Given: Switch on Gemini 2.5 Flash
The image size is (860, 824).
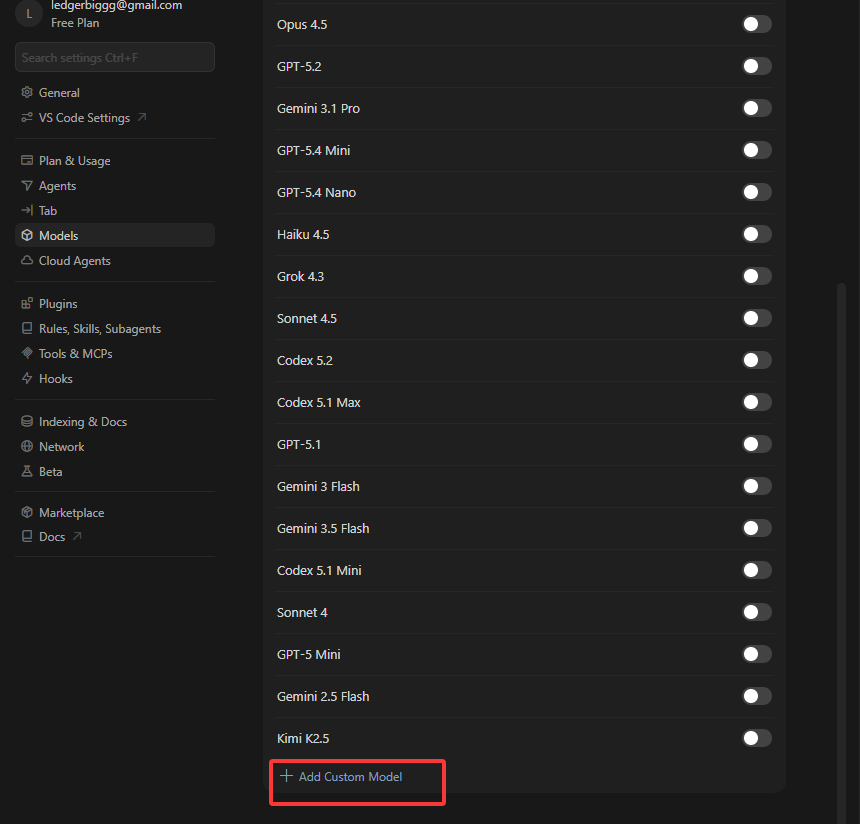Looking at the screenshot, I should click(x=757, y=696).
